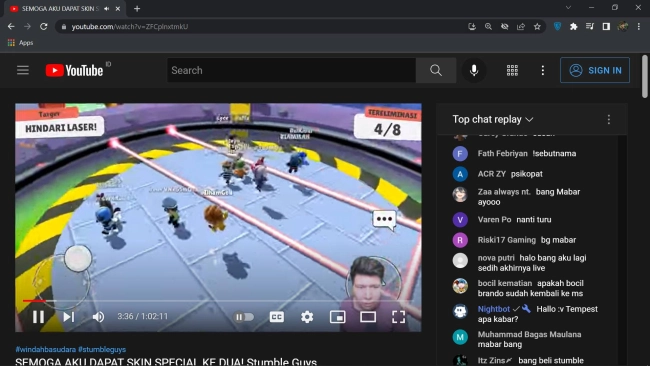Open Chrome's three-dot menu

639,27
